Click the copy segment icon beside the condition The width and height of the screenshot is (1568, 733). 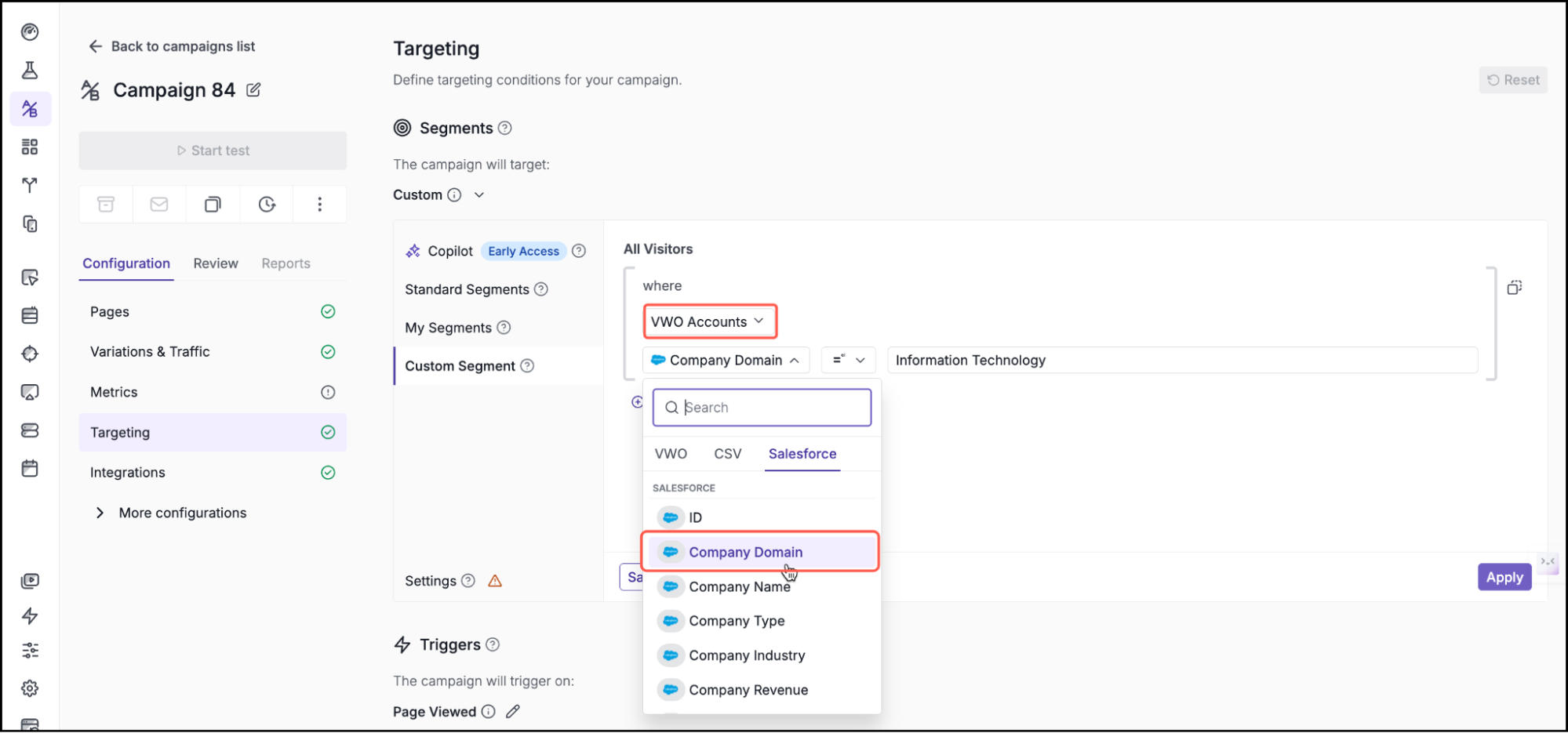1515,287
